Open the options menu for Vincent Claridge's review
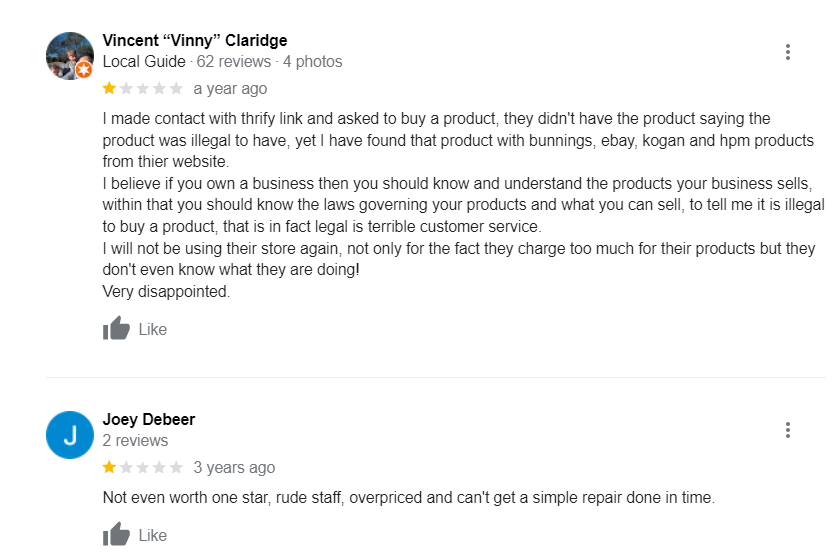This screenshot has height=556, width=840. (788, 52)
